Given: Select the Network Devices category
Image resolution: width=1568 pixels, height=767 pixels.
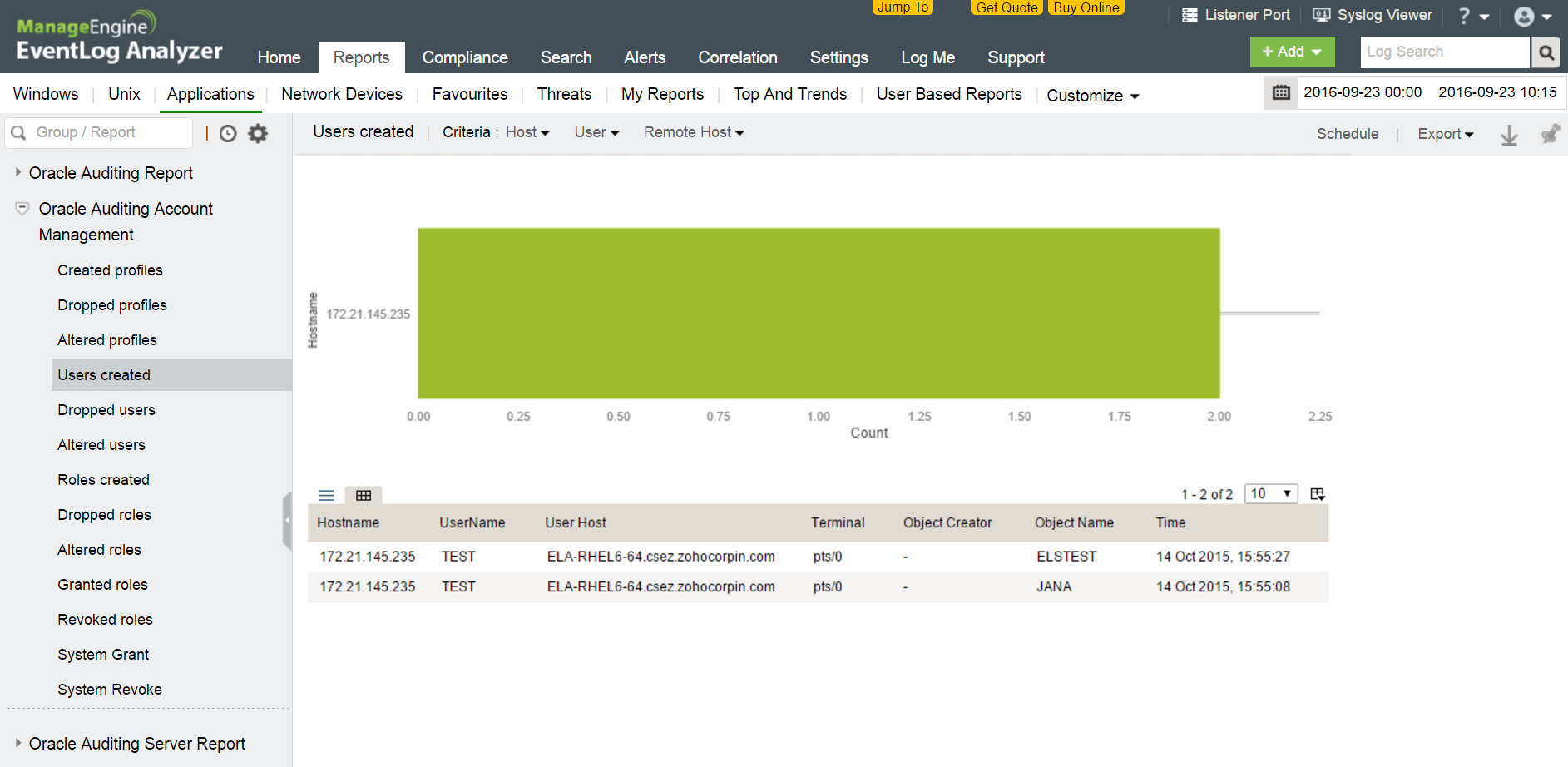Looking at the screenshot, I should [342, 94].
